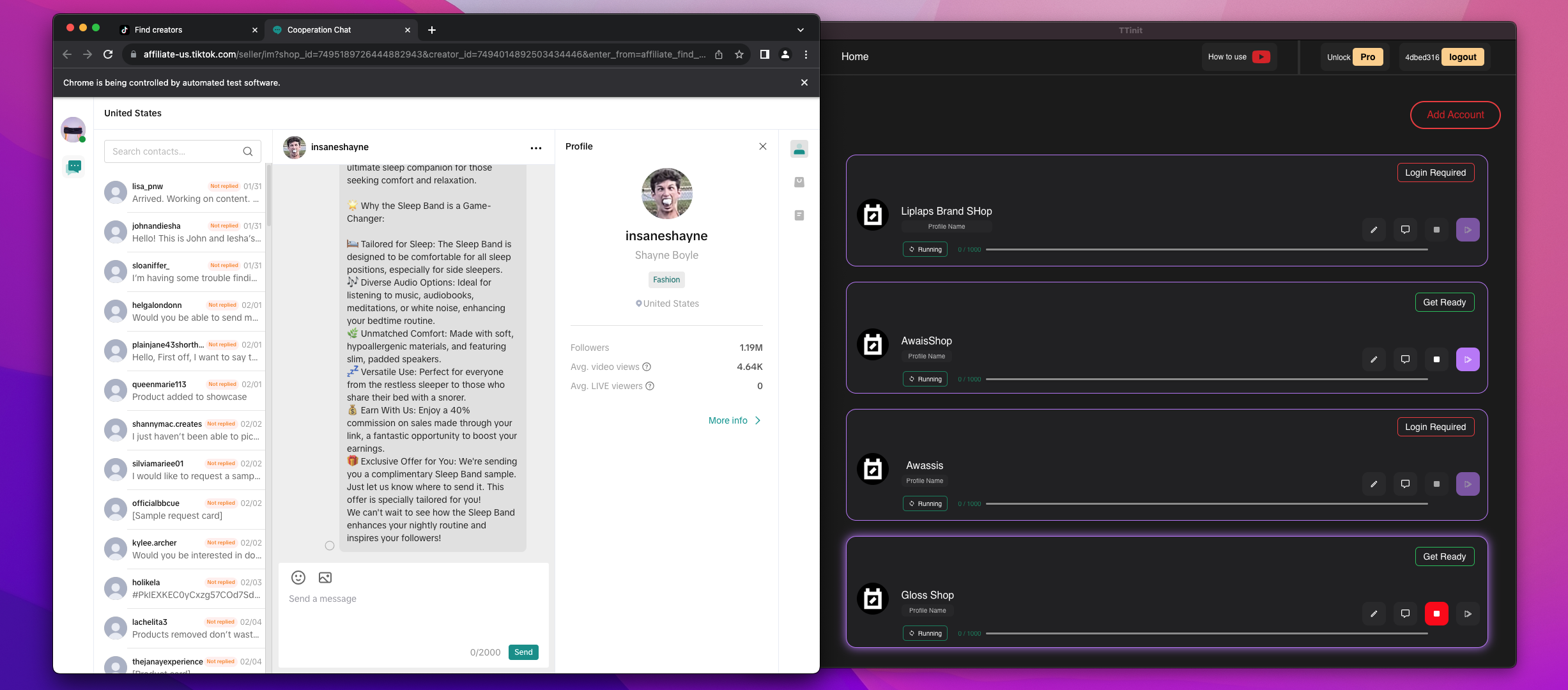Open chat icon for Liplaps Brand SHop

(x=1405, y=230)
